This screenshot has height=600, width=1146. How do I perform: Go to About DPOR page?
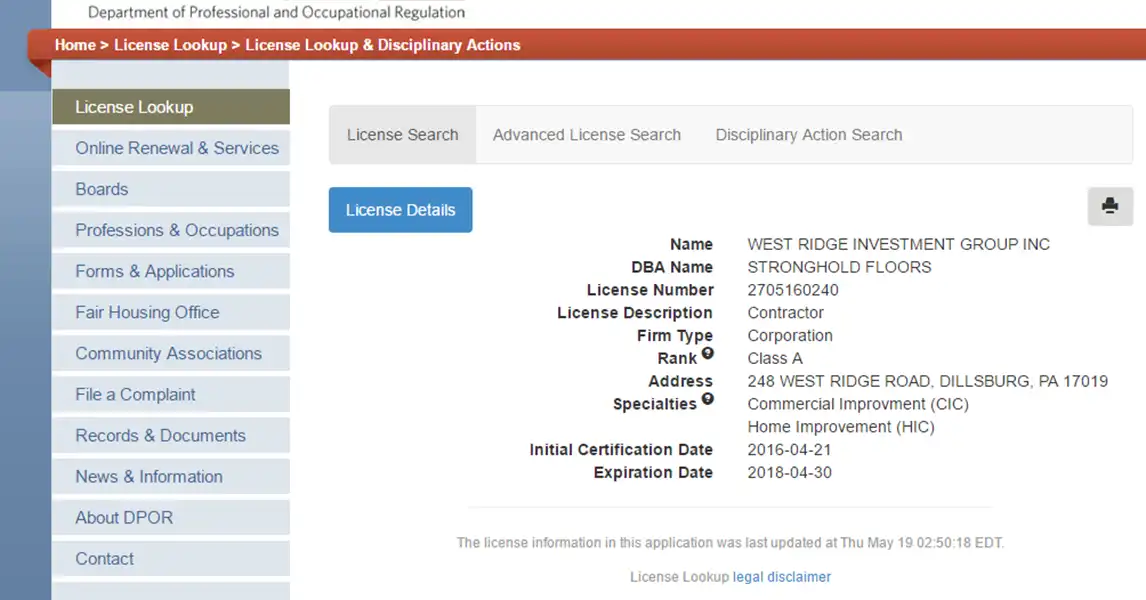(x=171, y=517)
